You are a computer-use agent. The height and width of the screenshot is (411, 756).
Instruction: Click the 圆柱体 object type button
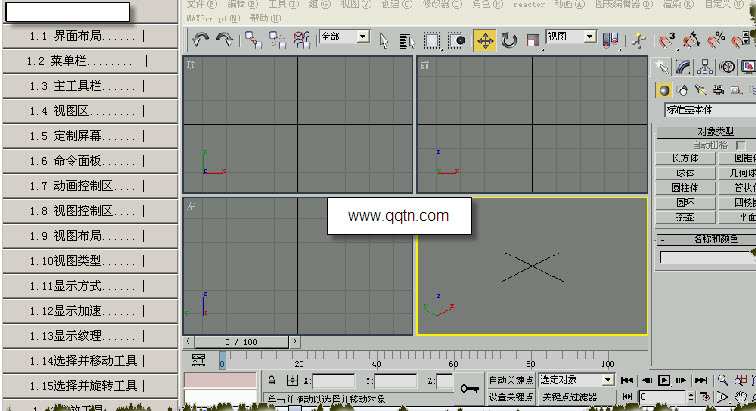click(685, 188)
